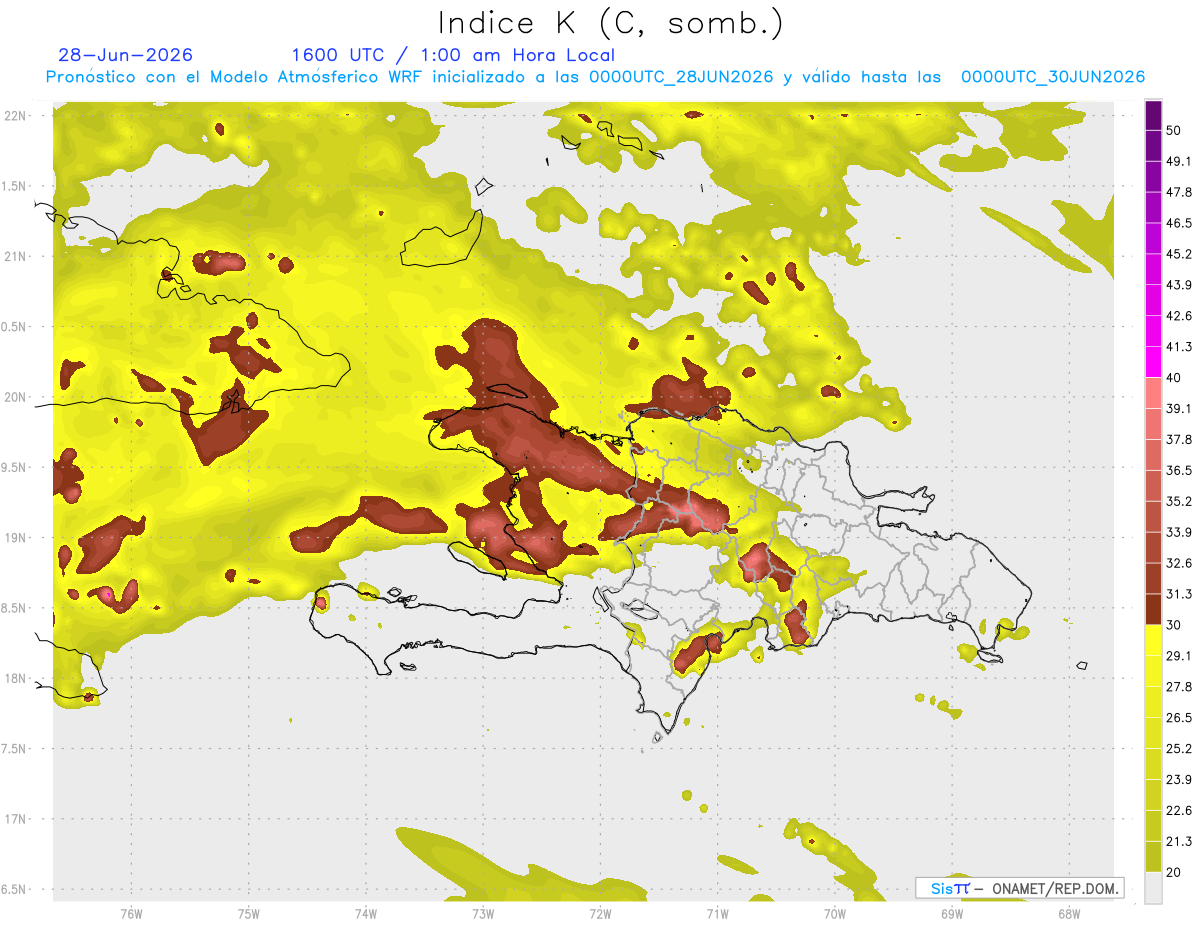This screenshot has height=927, width=1200.
Task: Click the '1600 UTC / 1:00 am Hora Local' time
Action: pyautogui.click(x=453, y=55)
